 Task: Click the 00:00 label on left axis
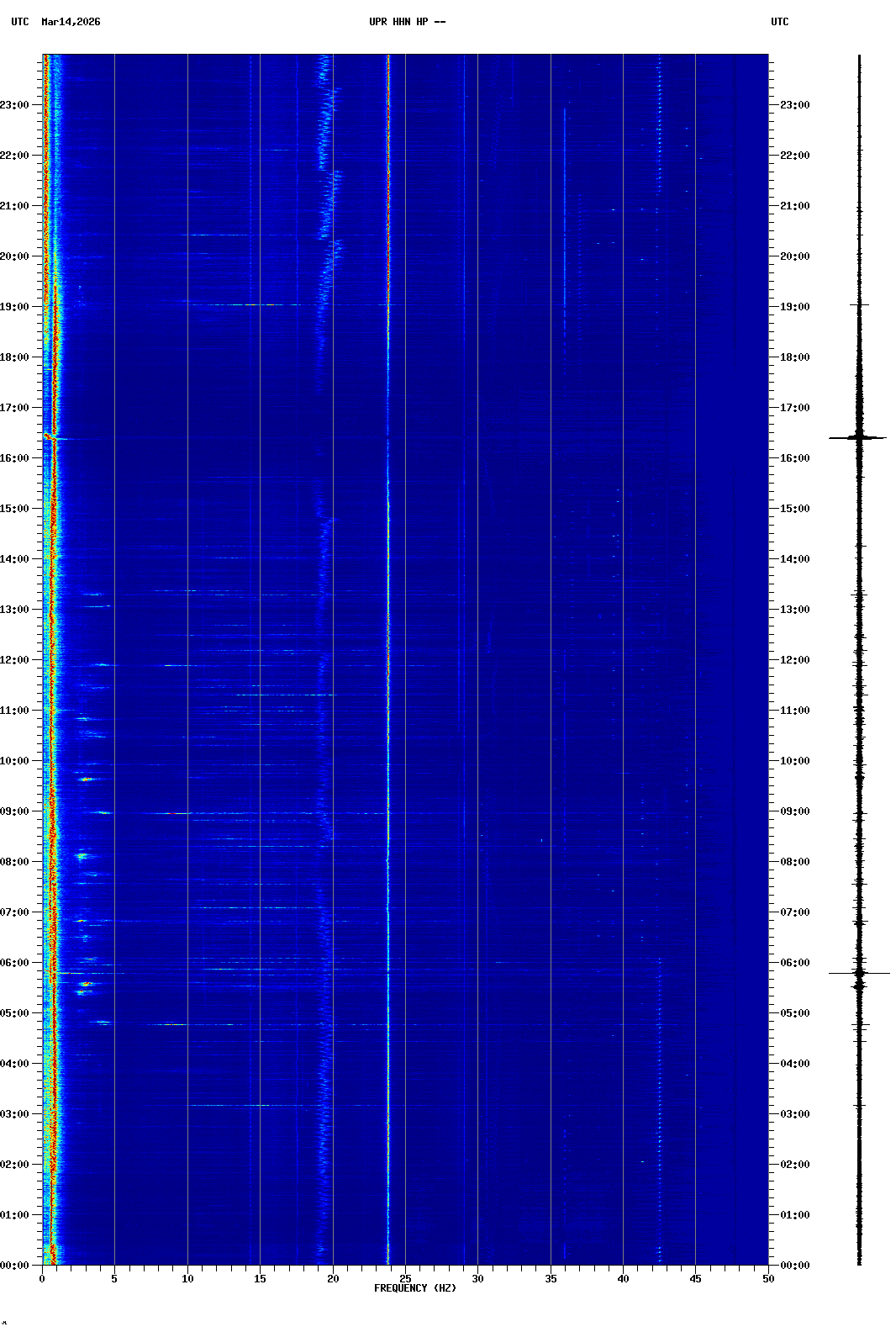coord(15,1266)
